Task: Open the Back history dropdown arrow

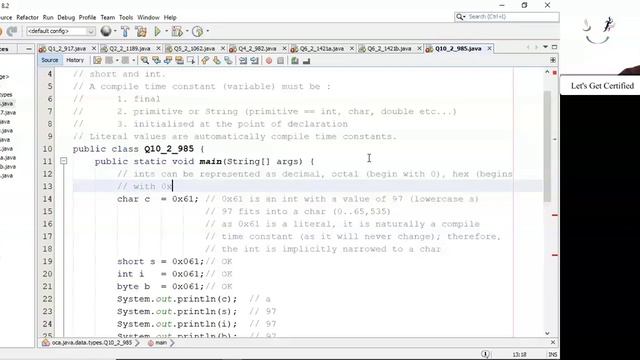Action: tap(117, 60)
